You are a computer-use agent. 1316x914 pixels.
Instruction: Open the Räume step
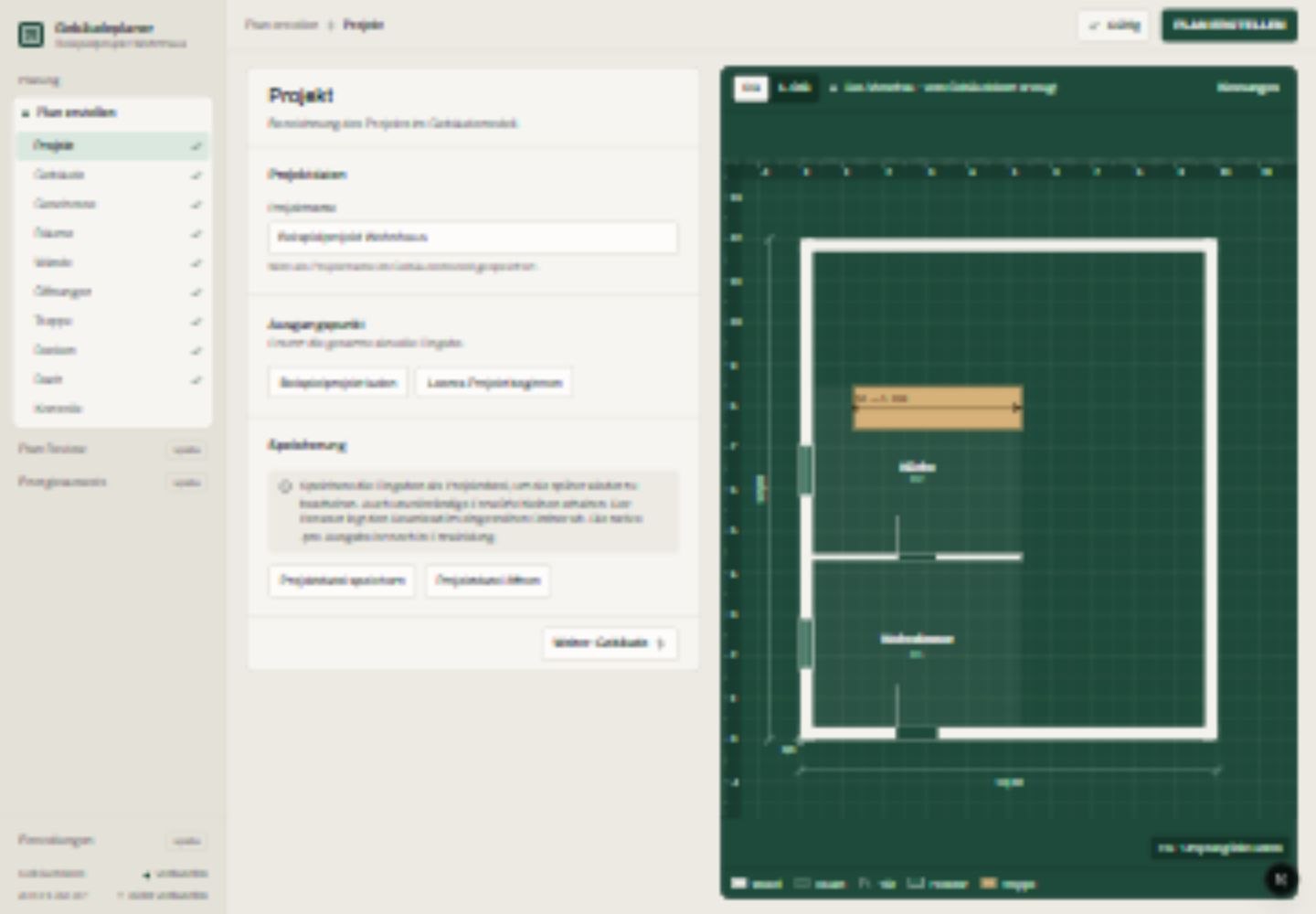(113, 233)
